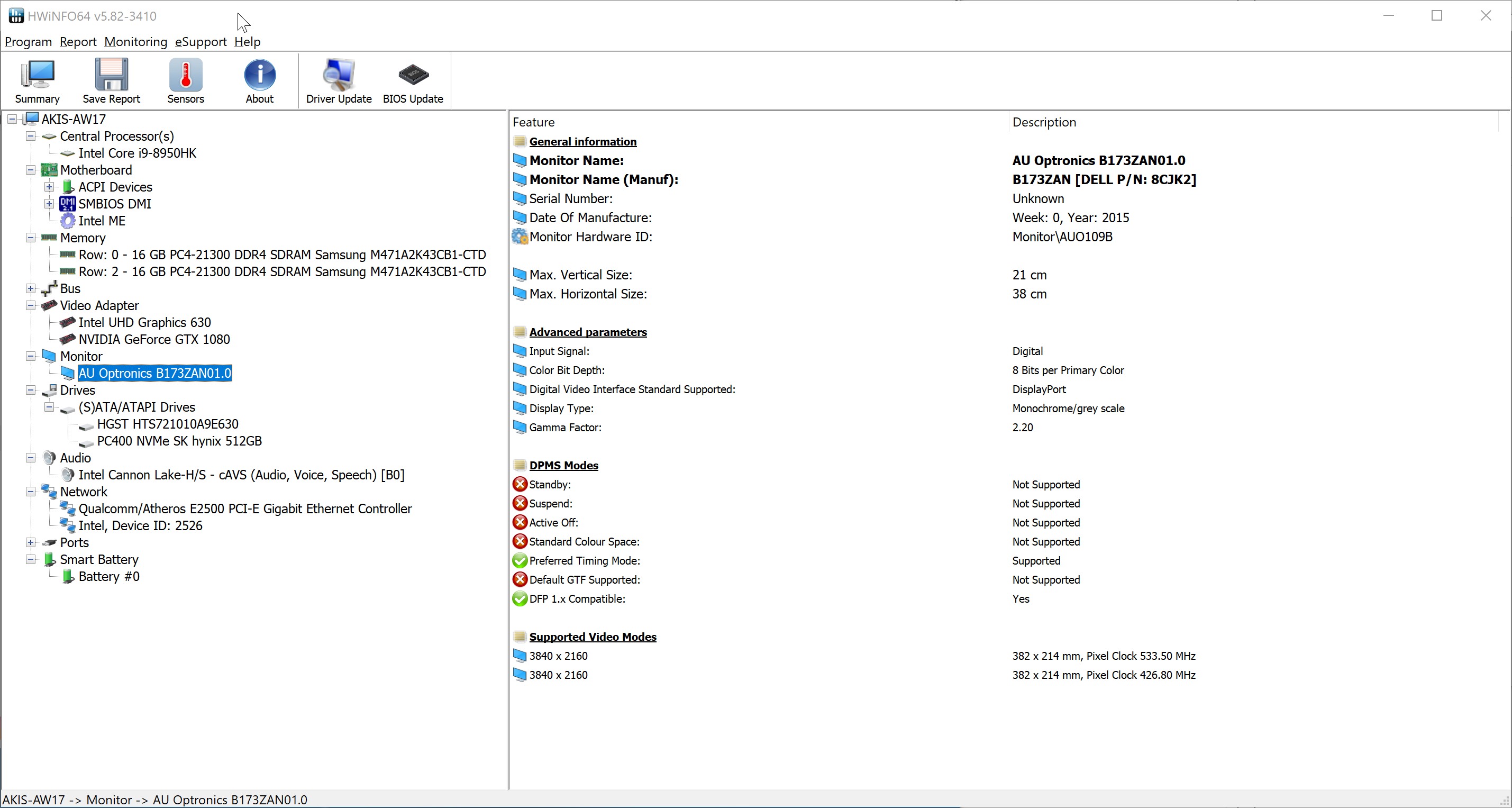Expand the SMBIOS DMI node

click(x=49, y=204)
